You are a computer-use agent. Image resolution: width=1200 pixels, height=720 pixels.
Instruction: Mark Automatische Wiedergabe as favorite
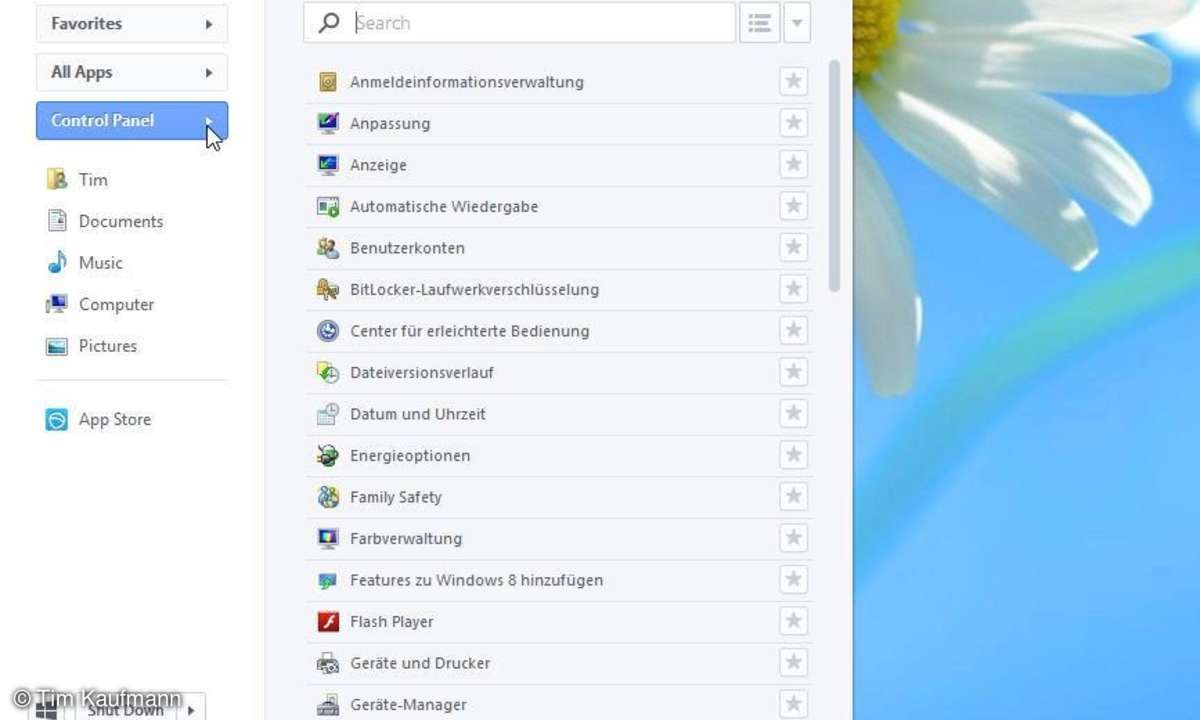click(794, 207)
